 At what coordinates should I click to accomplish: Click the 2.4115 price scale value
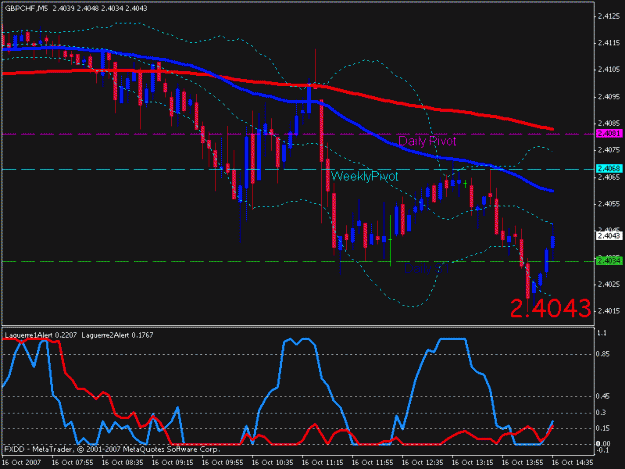coord(609,43)
